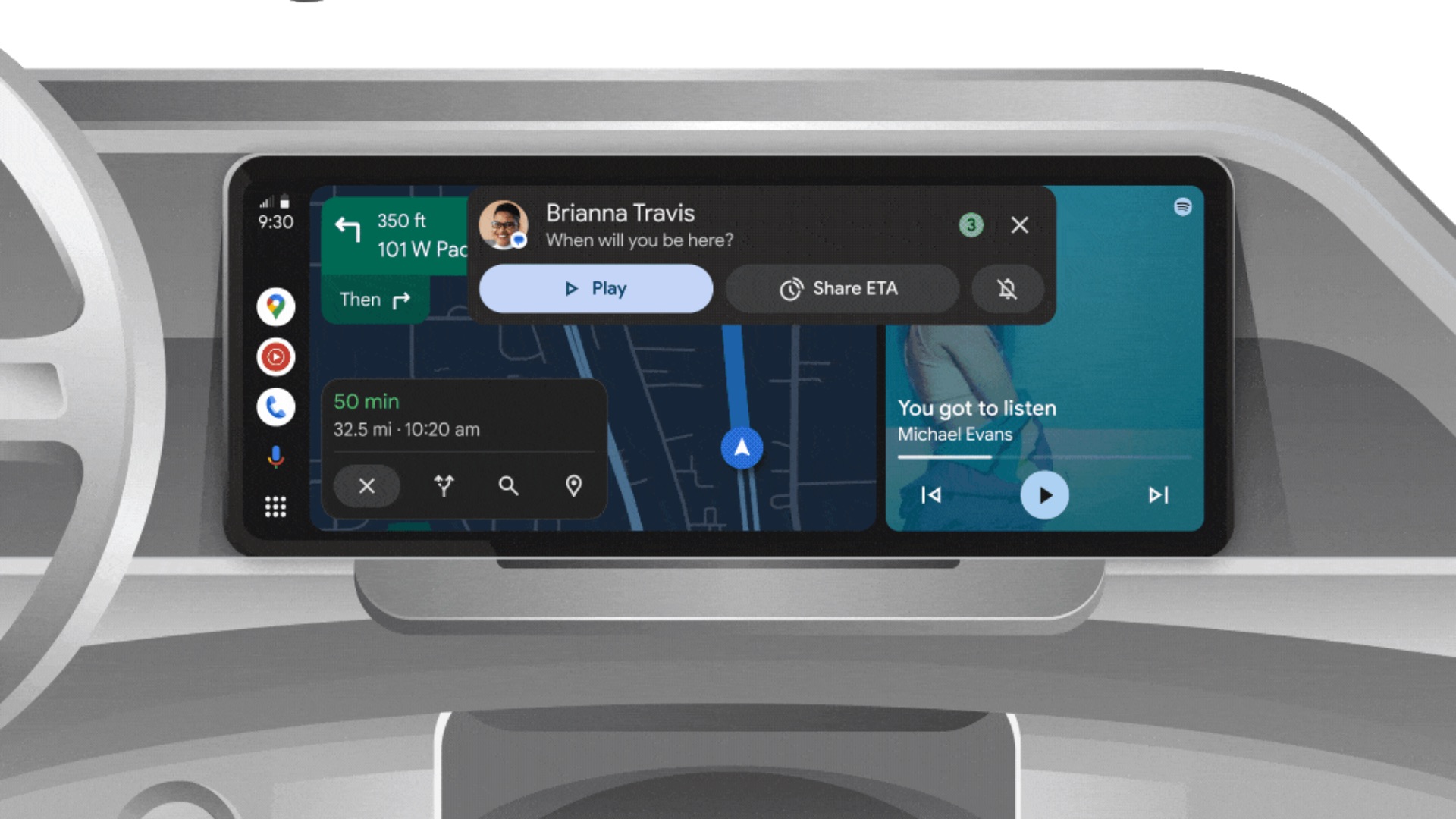Dismiss current navigation route

pos(367,486)
